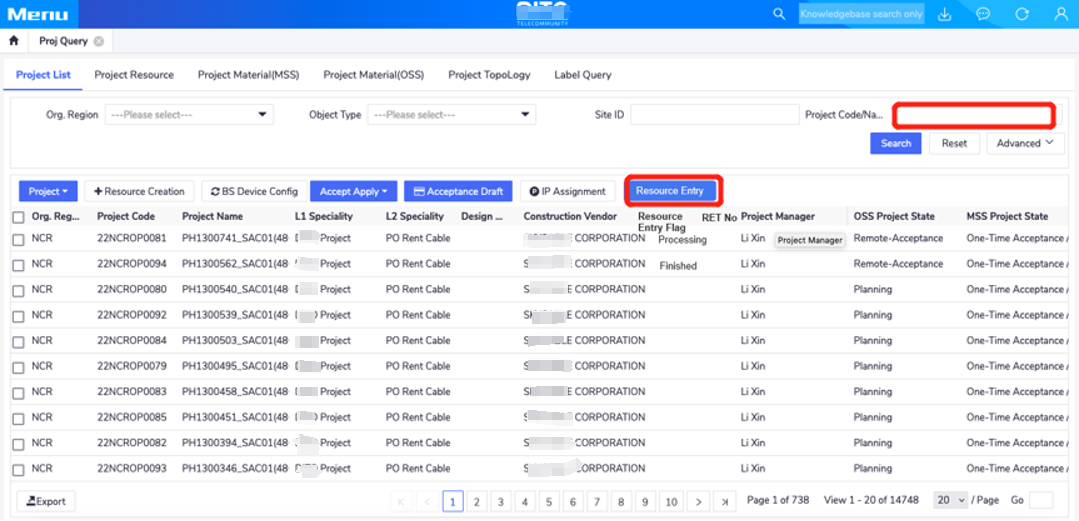
Task: Click the Project Code/Name input field
Action: (x=974, y=115)
